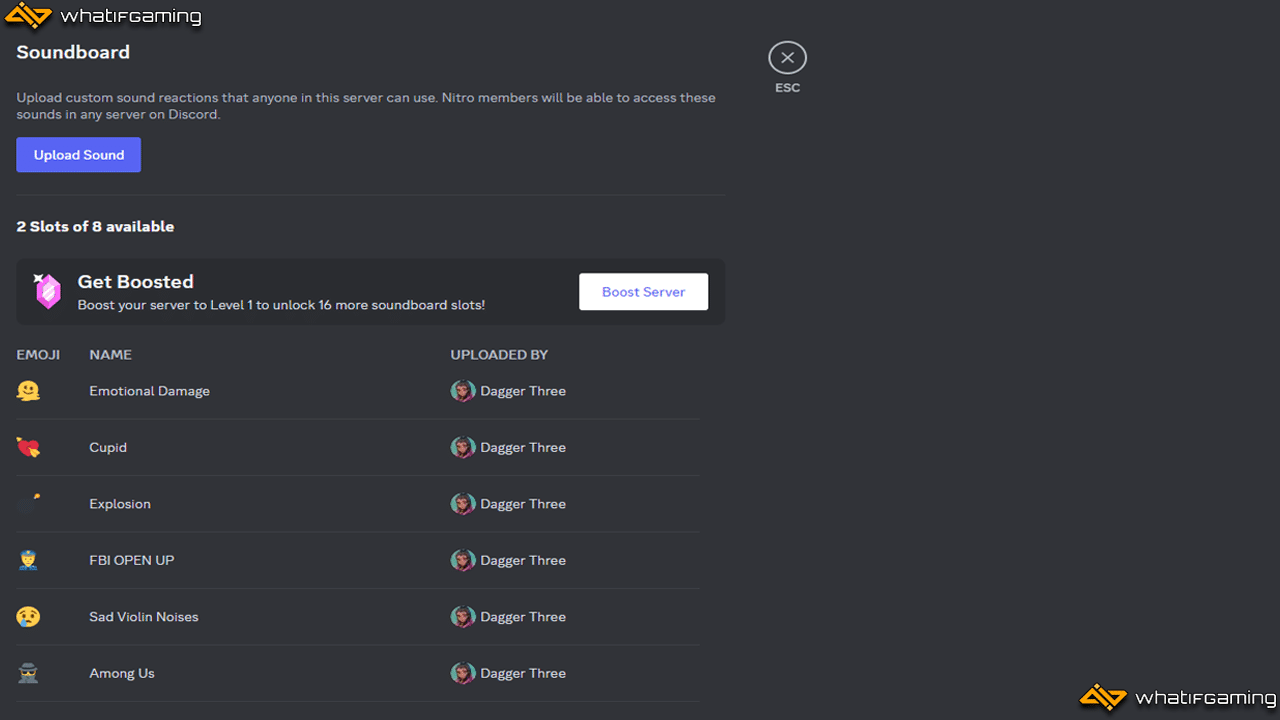
Task: Click the WhatIfGaming logo in top corner
Action: click(104, 16)
